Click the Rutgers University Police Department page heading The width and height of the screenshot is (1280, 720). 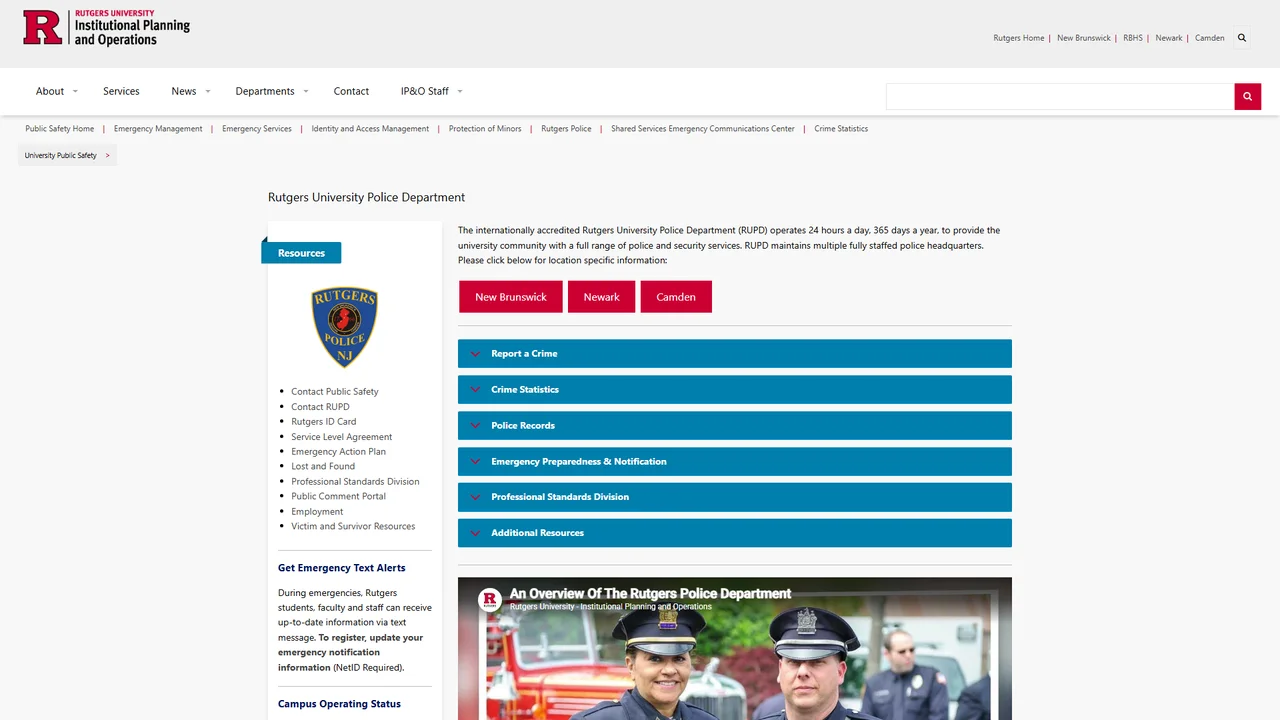pos(366,197)
